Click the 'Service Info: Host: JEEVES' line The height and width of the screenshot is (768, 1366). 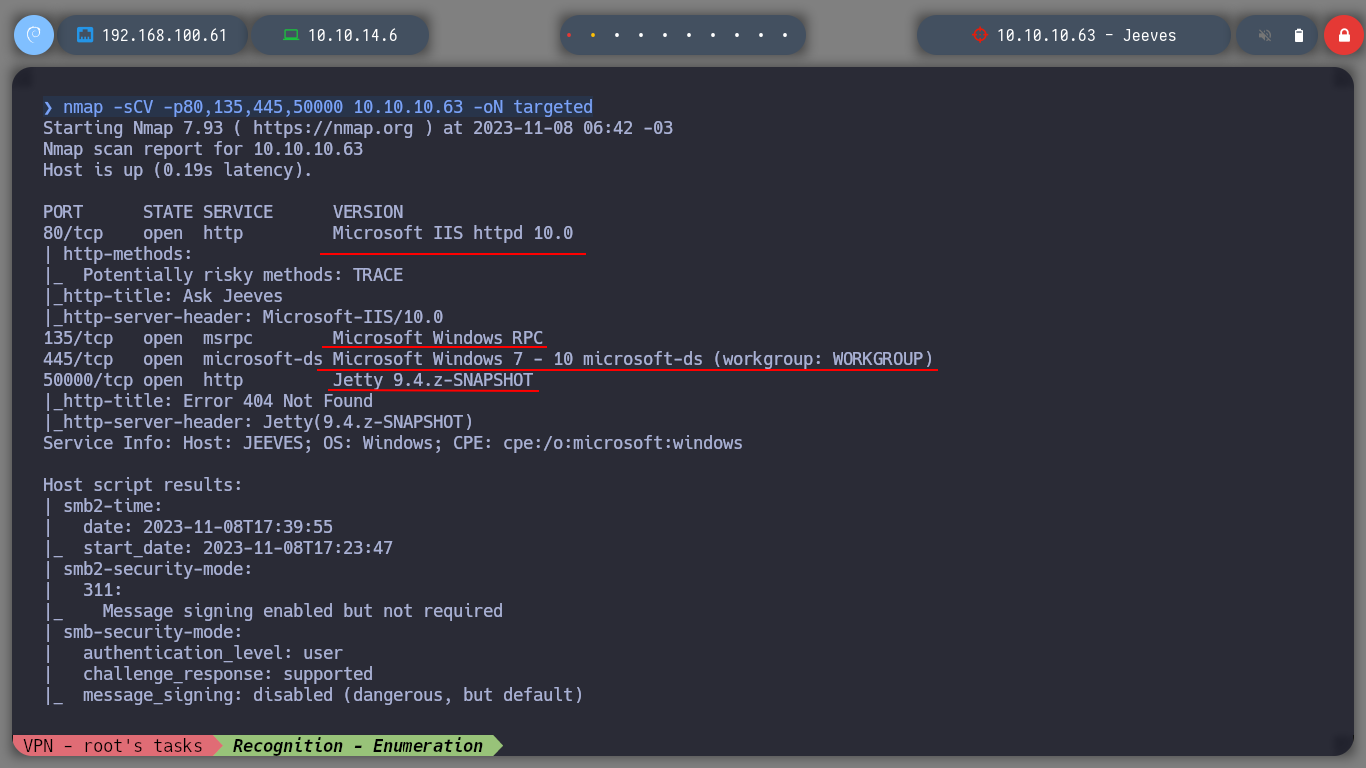[x=393, y=443]
